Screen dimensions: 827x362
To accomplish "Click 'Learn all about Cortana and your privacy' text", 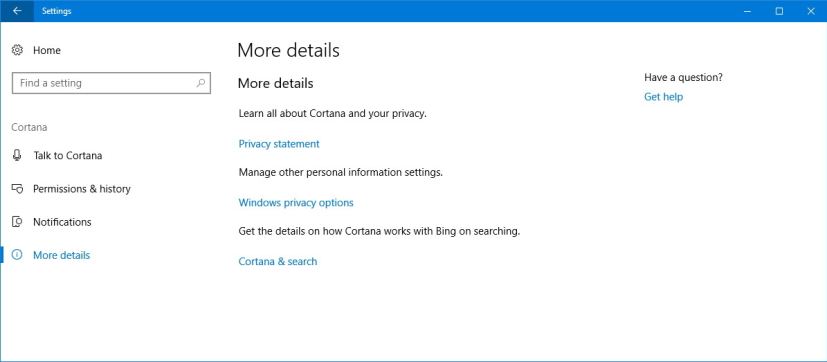I will [332, 113].
